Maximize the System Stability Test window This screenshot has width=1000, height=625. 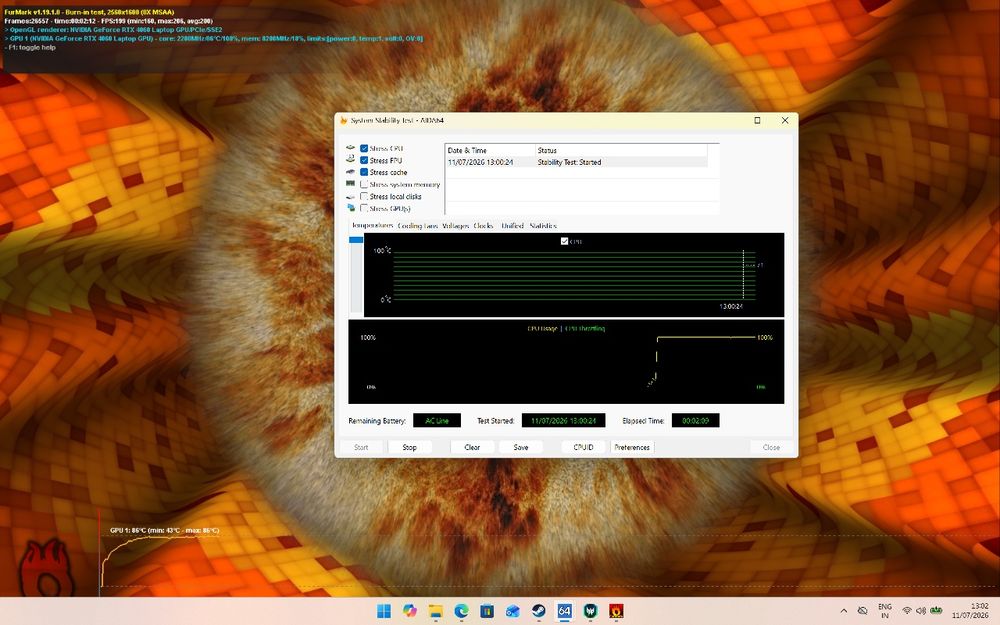pos(757,120)
